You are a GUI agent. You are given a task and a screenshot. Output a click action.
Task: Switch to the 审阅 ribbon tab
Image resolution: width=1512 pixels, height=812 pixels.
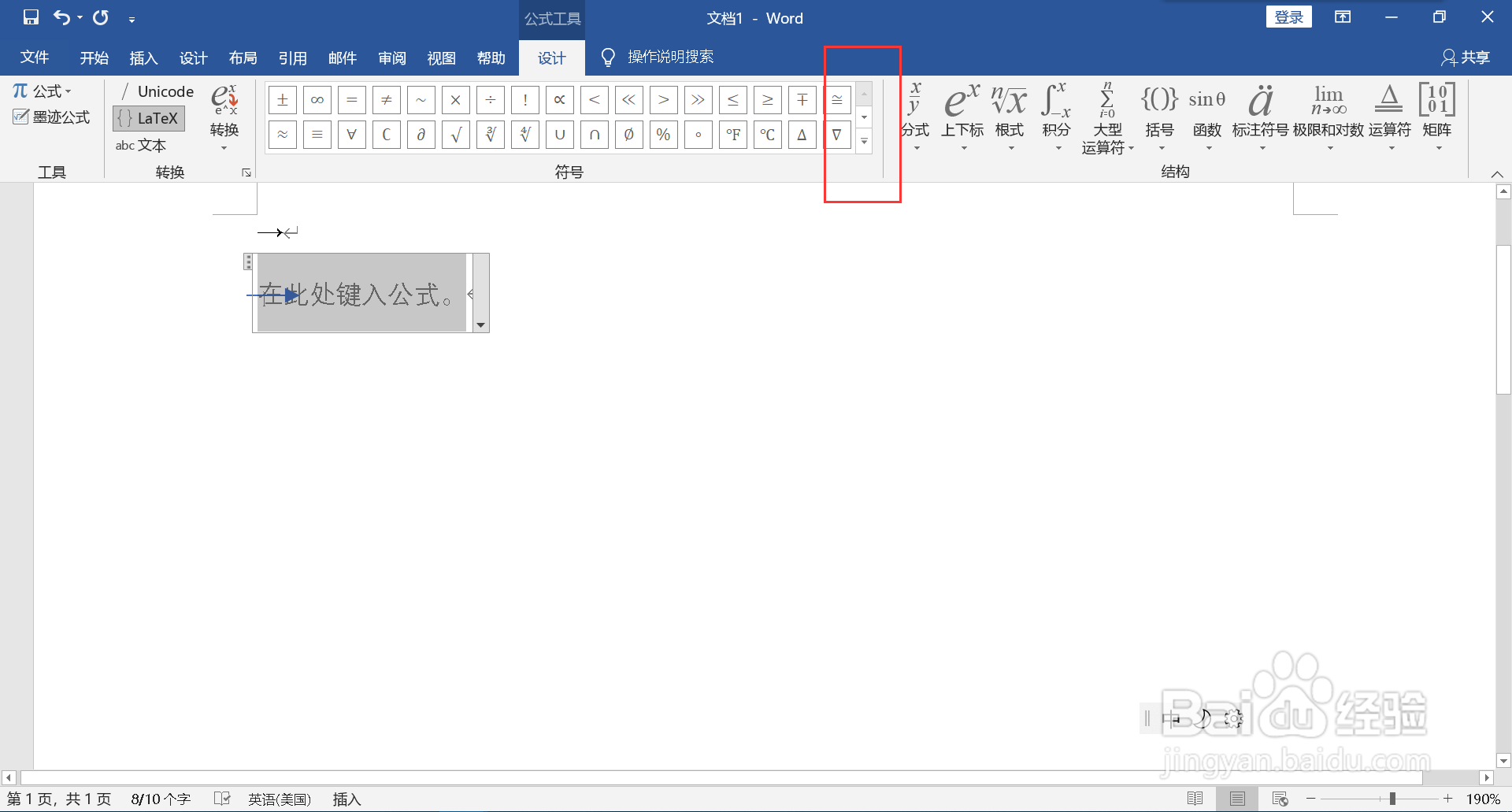392,57
